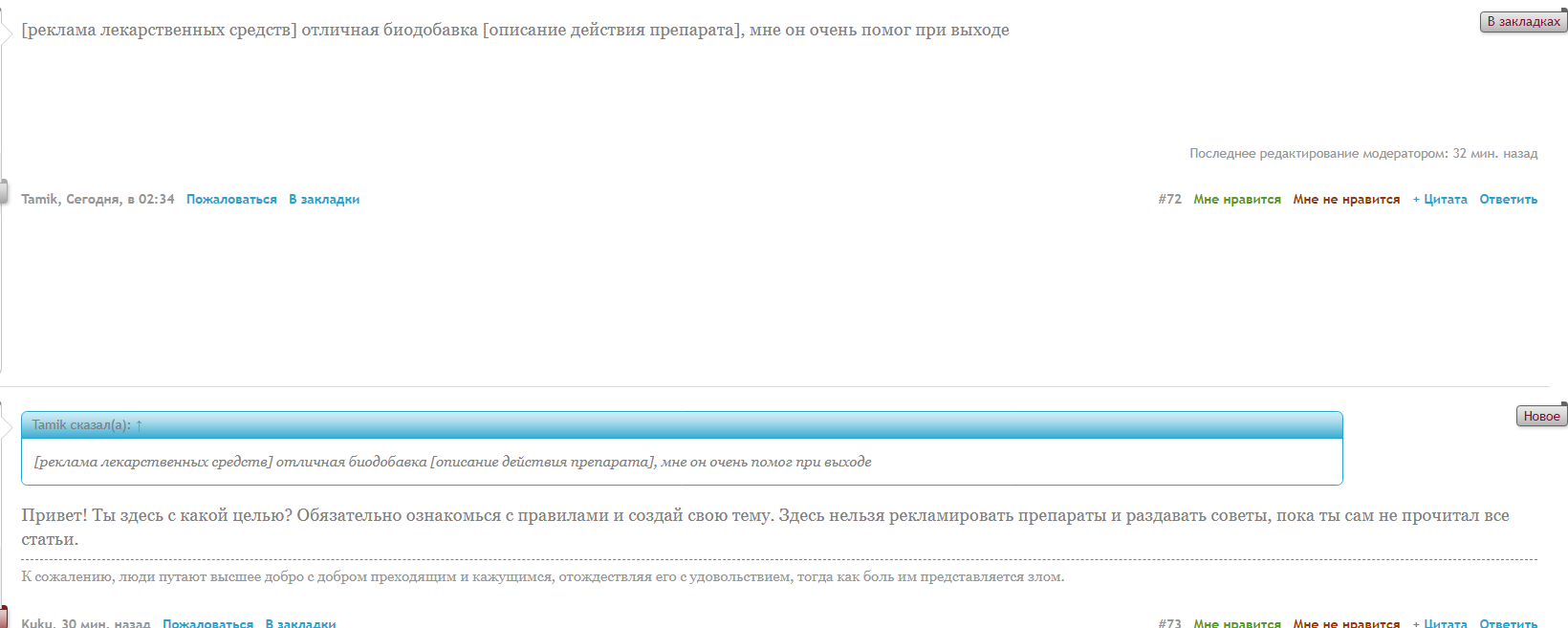
Task: Click the "В закладках" badge on the first post
Action: (1523, 21)
